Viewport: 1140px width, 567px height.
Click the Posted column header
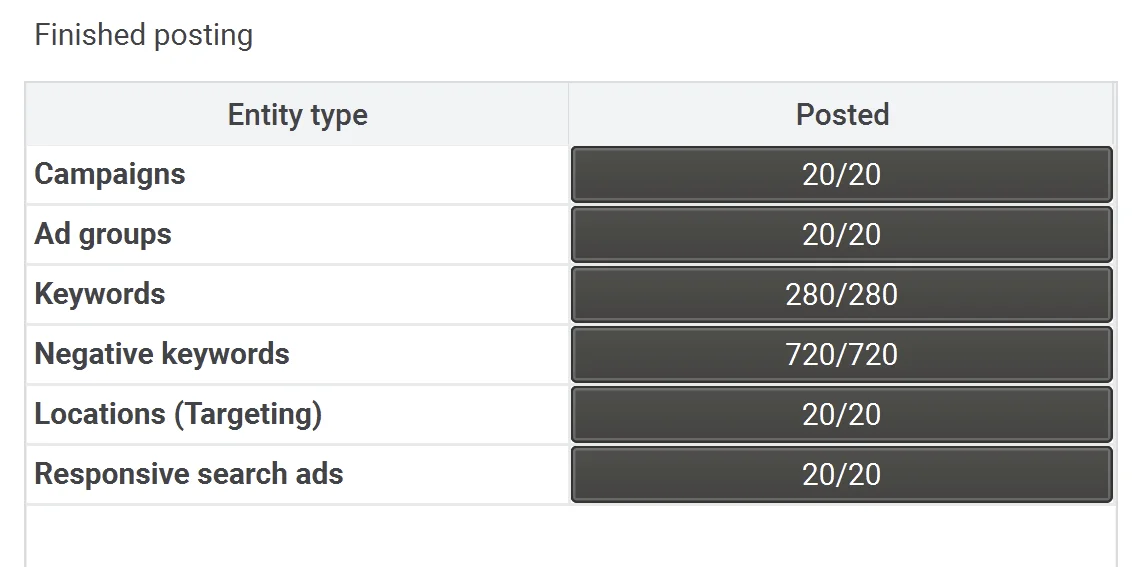(x=842, y=114)
